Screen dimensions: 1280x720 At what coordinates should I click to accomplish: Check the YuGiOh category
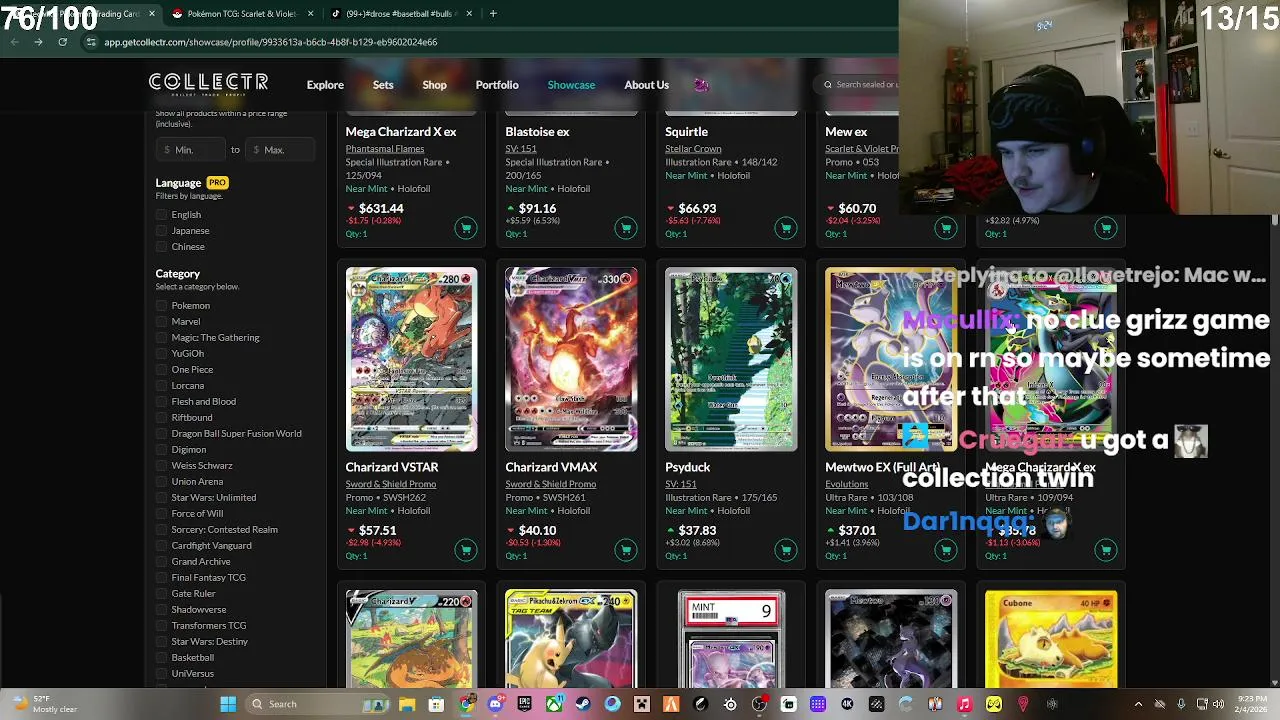161,354
